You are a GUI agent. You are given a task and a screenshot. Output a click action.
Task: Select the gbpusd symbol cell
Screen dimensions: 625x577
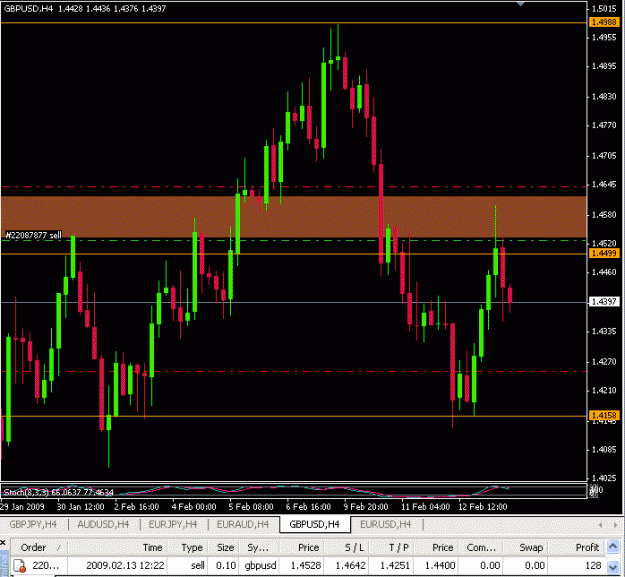coord(260,565)
